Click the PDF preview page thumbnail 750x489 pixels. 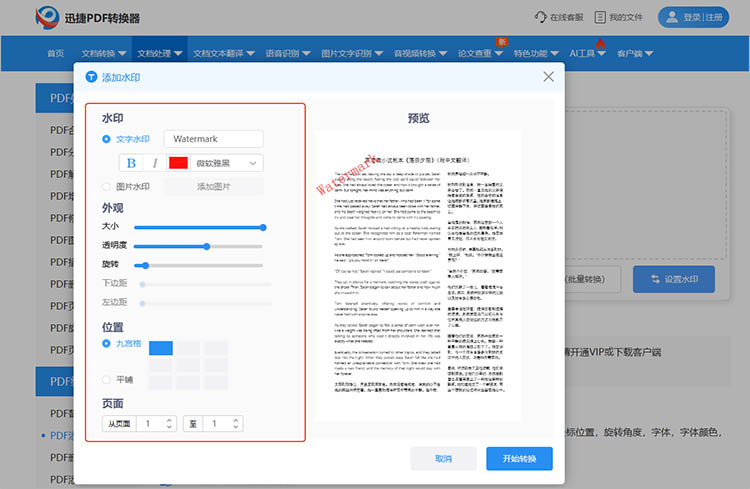pos(419,276)
